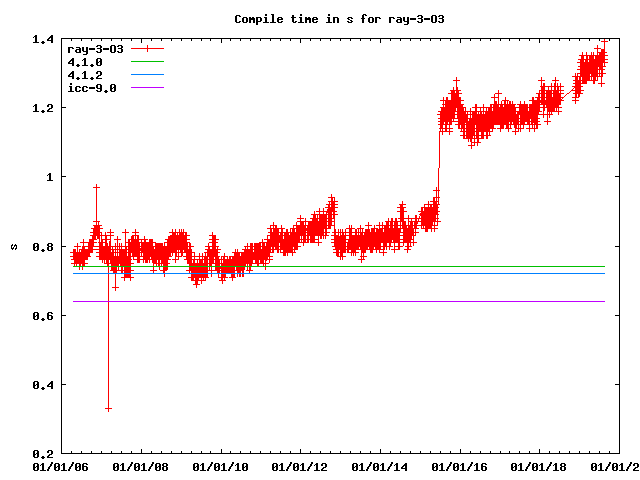Screen dimensions: 640x480
Task: Click the lowest horizontal reference line near 0.64
Action: tap(340, 301)
